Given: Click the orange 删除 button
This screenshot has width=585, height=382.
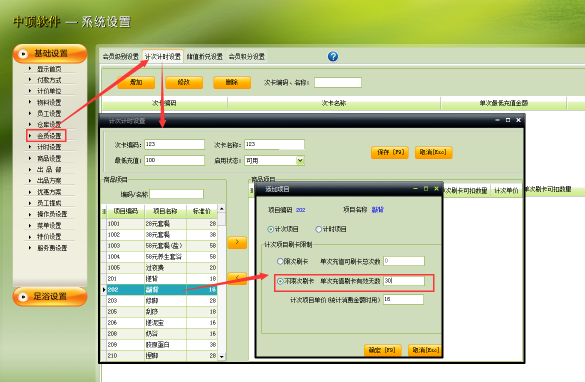Looking at the screenshot, I should pos(232,82).
